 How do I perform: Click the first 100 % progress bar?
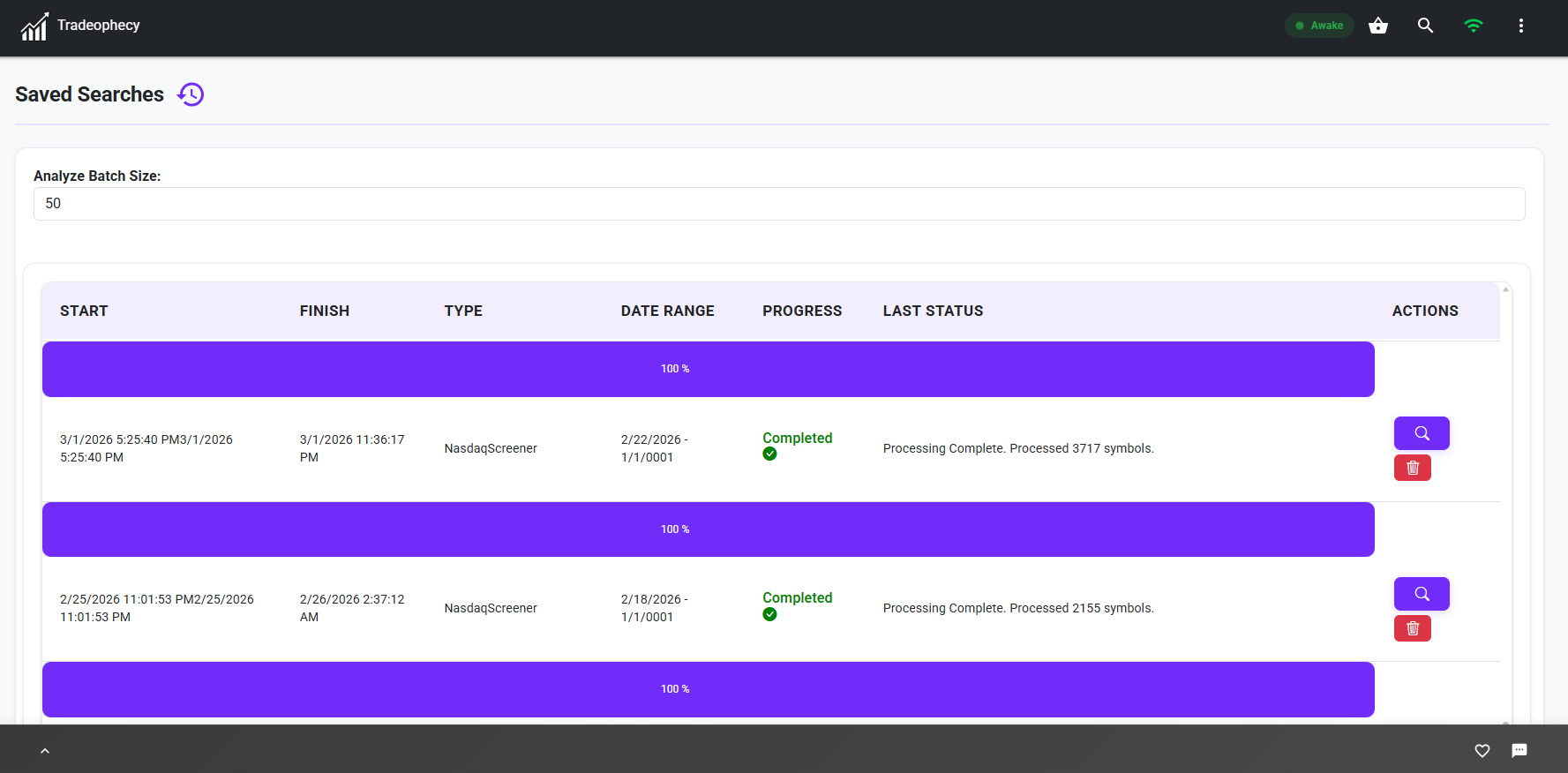(x=708, y=369)
